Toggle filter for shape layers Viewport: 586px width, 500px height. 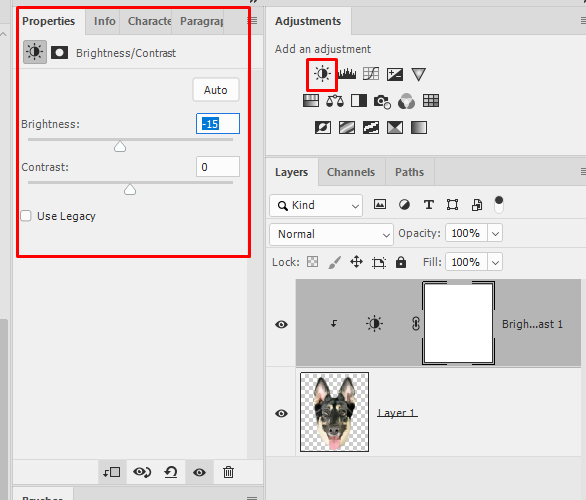pyautogui.click(x=453, y=205)
